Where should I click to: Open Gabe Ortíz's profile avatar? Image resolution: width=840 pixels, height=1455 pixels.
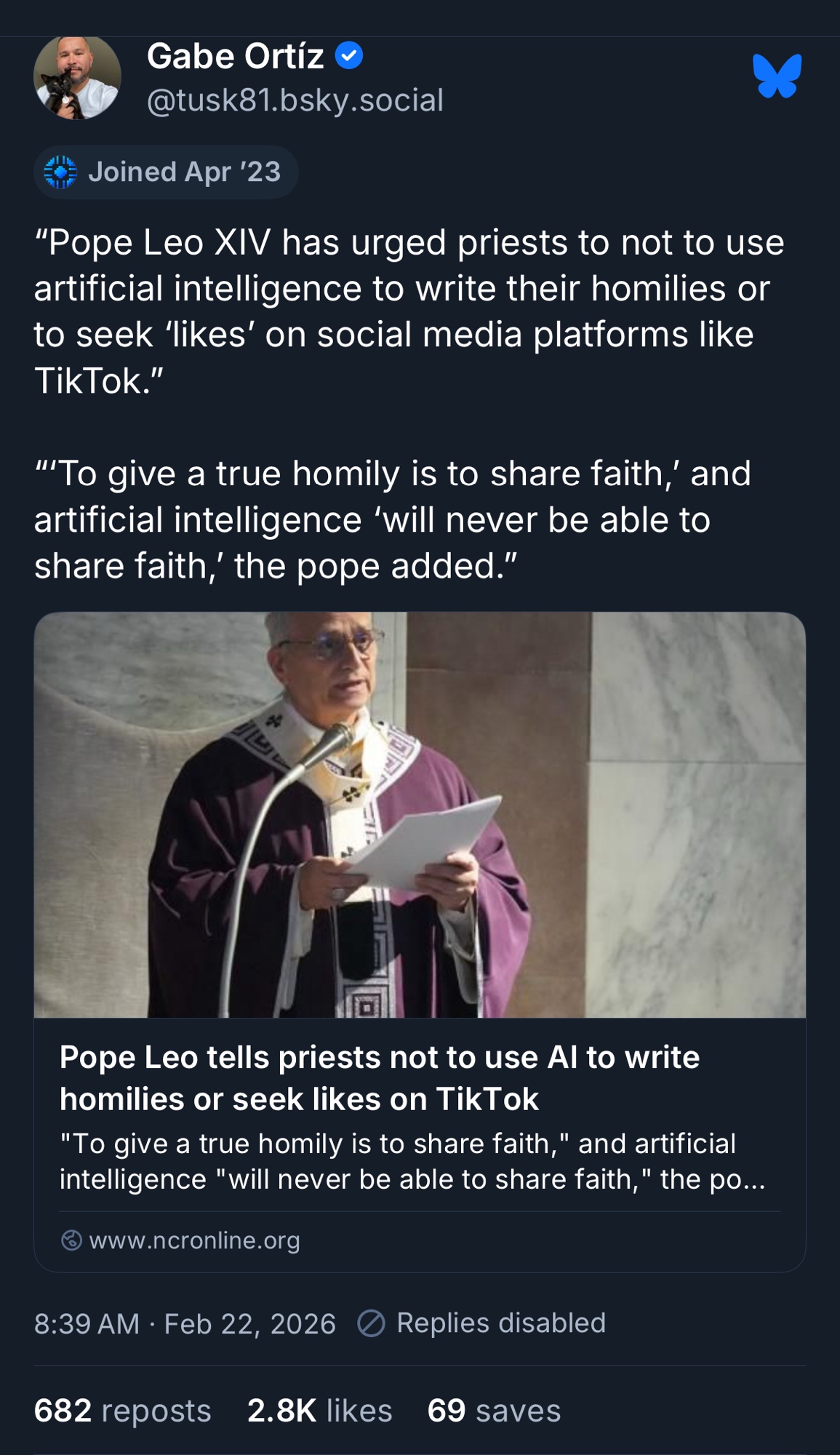[77, 77]
